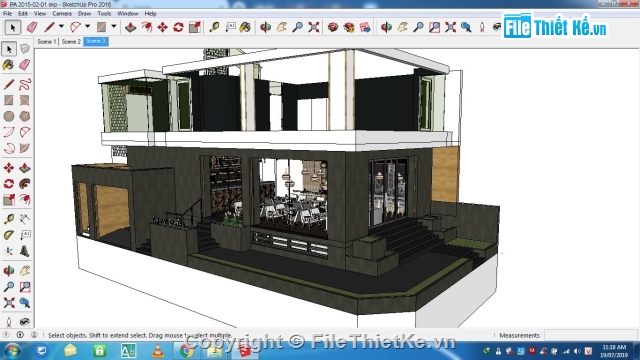Expand the Line tool dropdown arrow
This screenshot has width=640, height=360.
pyautogui.click(x=61, y=27)
